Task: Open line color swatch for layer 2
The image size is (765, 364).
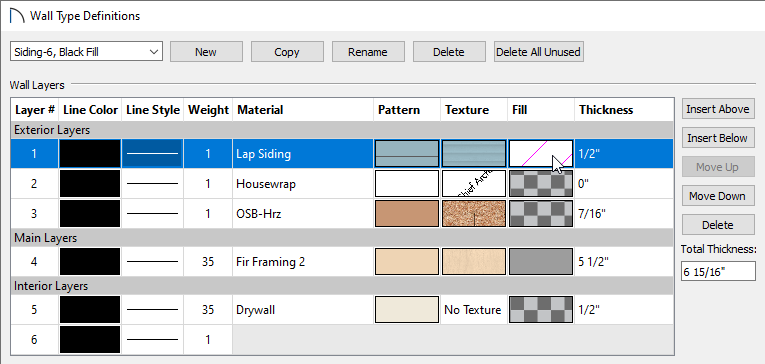Action: click(x=90, y=184)
